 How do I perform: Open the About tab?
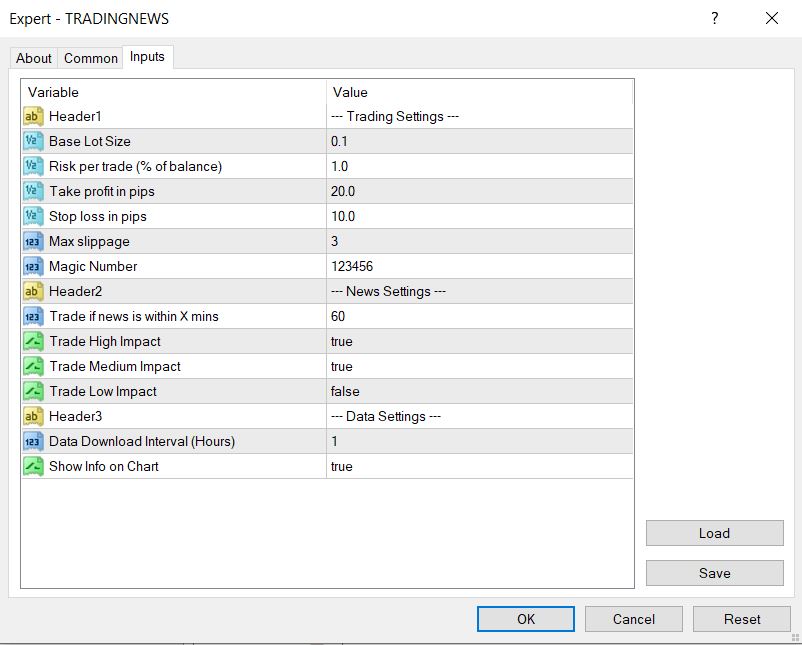[x=33, y=58]
